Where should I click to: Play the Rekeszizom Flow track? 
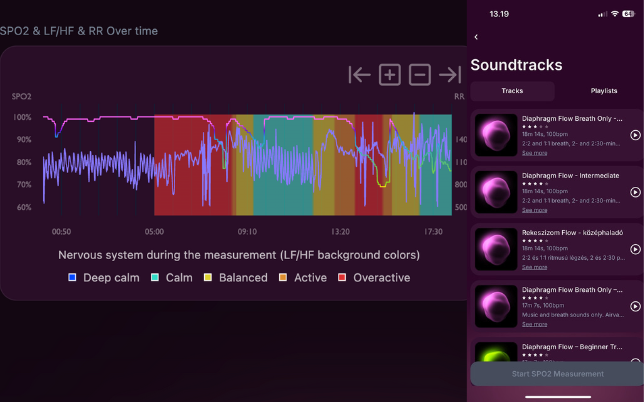pyautogui.click(x=635, y=249)
